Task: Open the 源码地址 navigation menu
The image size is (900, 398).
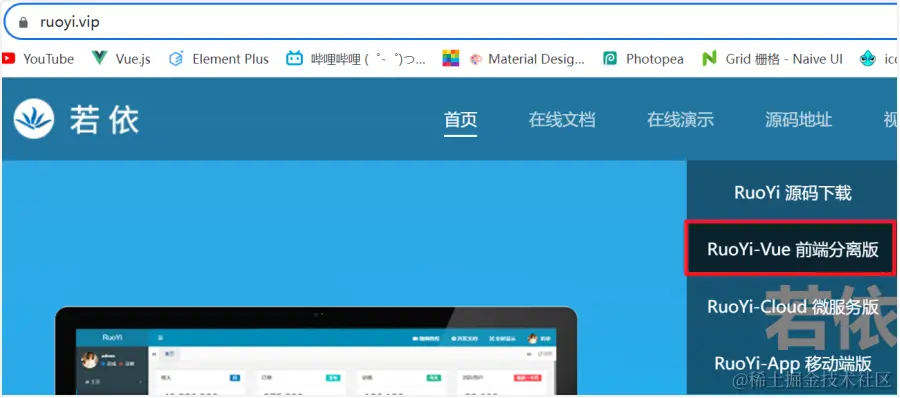Action: tap(798, 119)
